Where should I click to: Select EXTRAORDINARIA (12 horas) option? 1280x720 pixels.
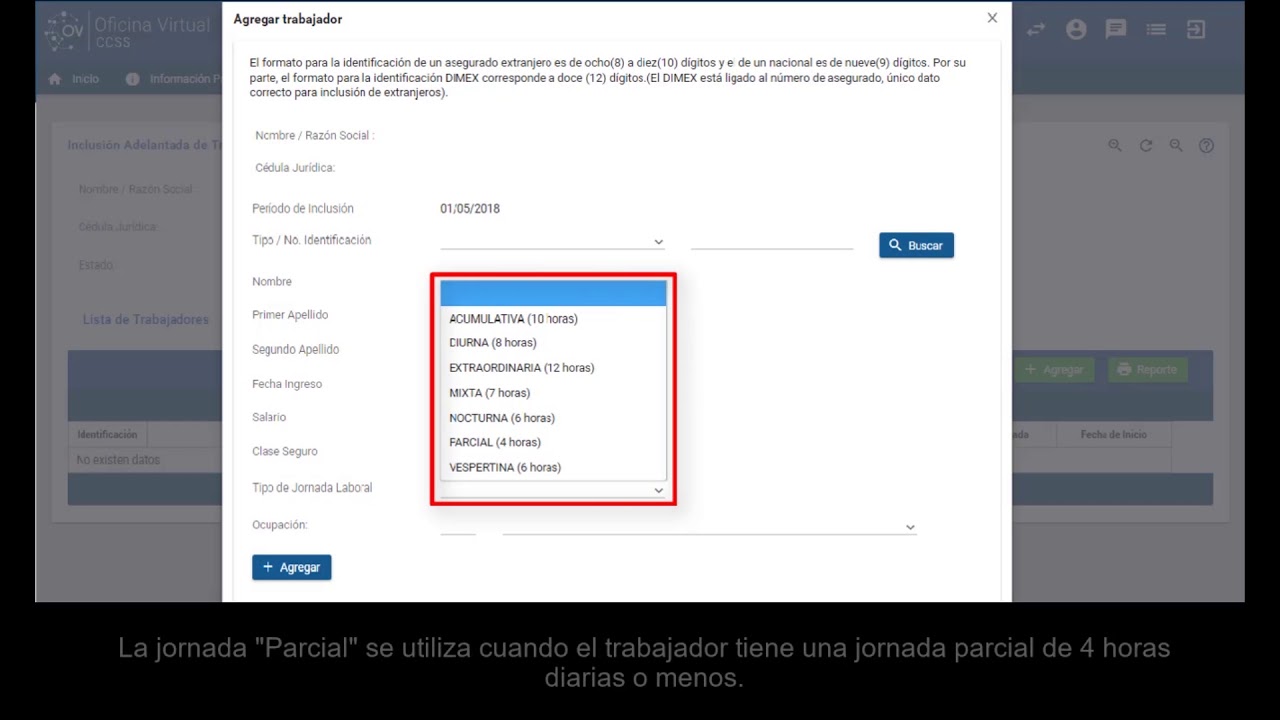(x=553, y=368)
